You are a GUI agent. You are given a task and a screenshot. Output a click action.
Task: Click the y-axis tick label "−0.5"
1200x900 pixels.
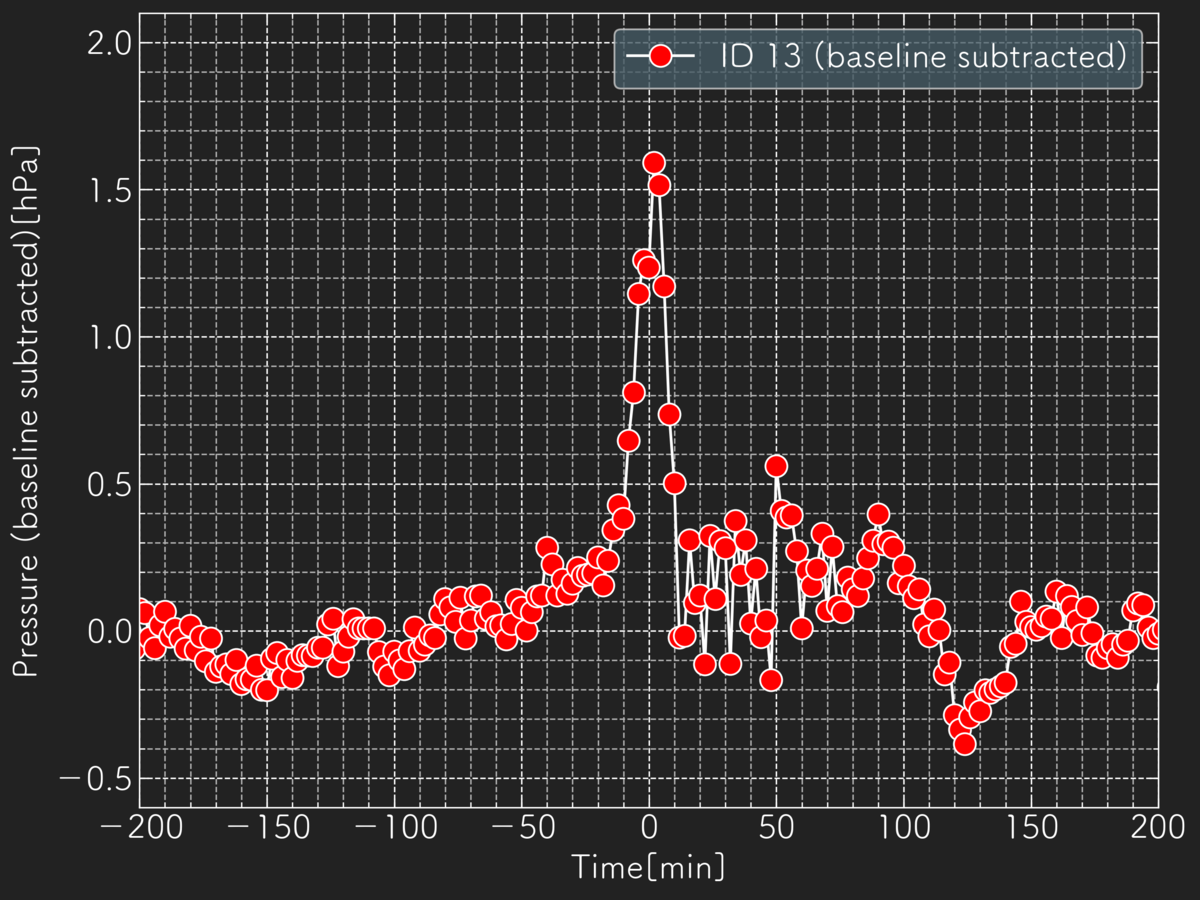(x=93, y=778)
